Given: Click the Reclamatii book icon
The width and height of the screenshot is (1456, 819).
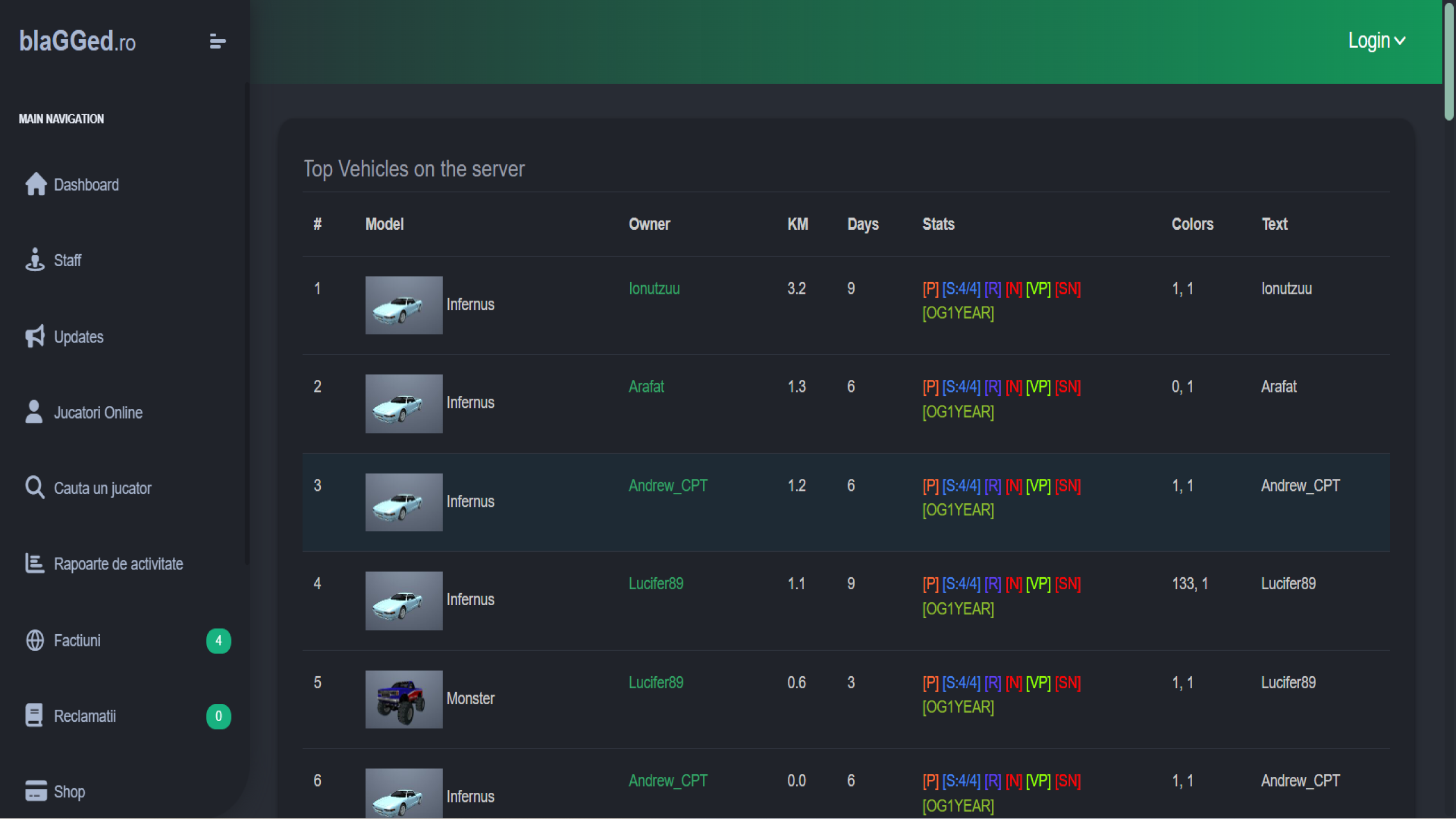Looking at the screenshot, I should point(34,715).
